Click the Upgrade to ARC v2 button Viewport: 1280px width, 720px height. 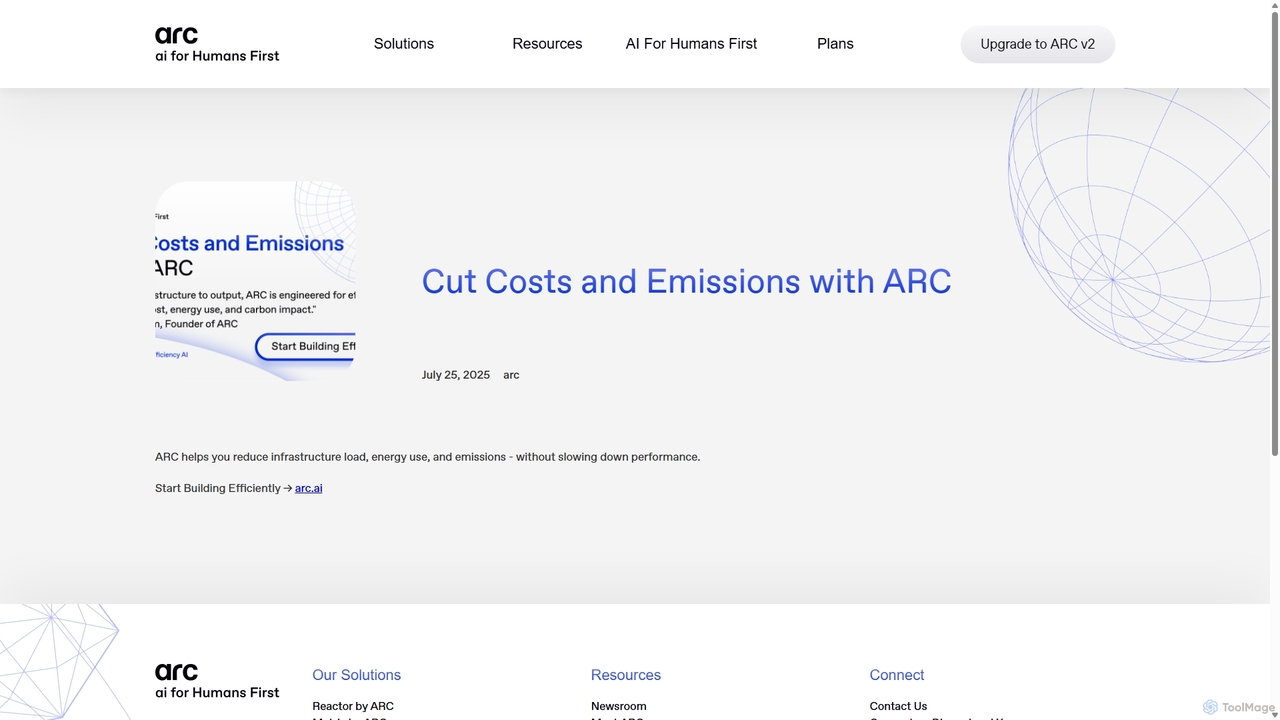pos(1037,44)
